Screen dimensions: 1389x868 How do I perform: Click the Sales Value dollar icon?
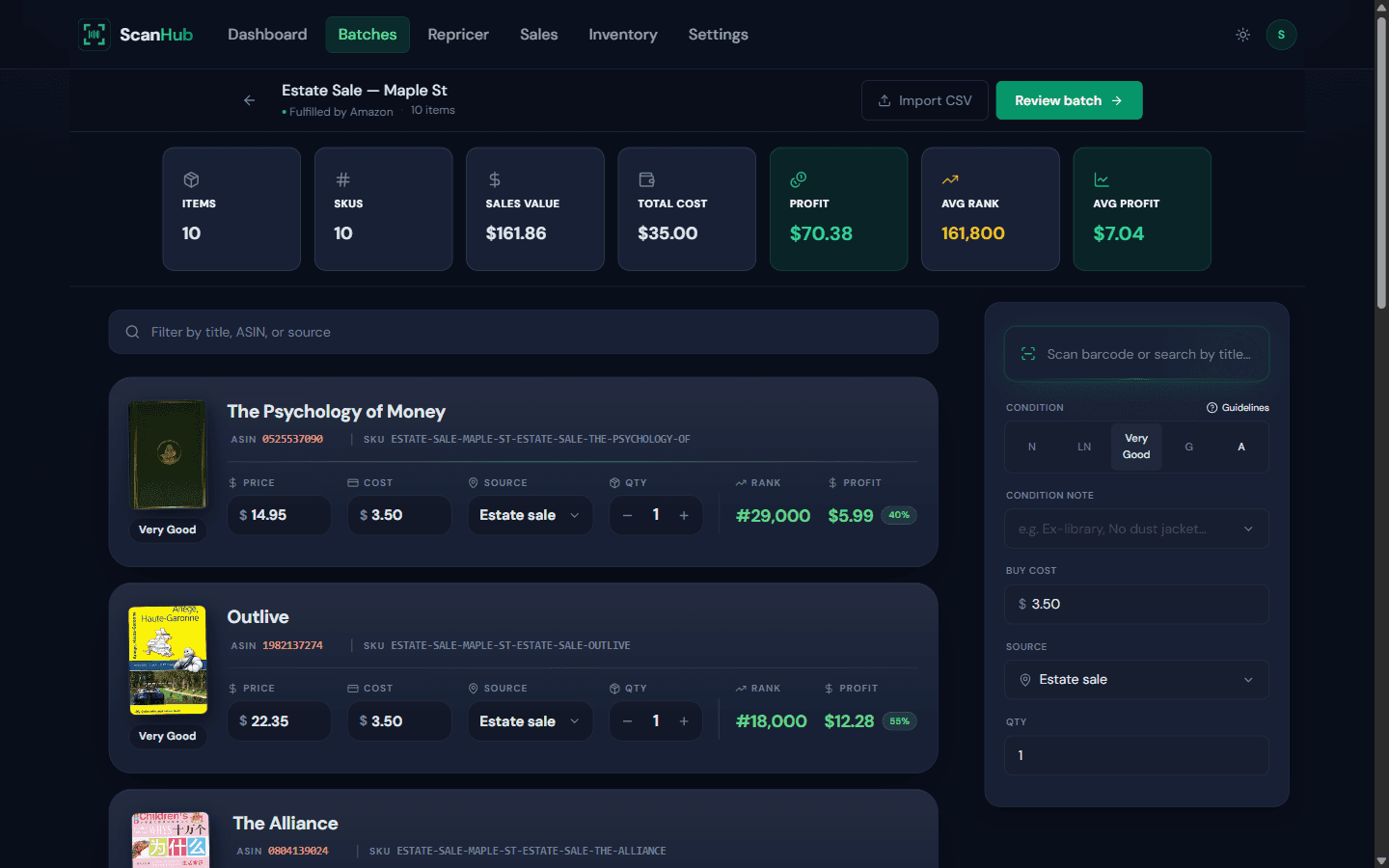(x=494, y=179)
